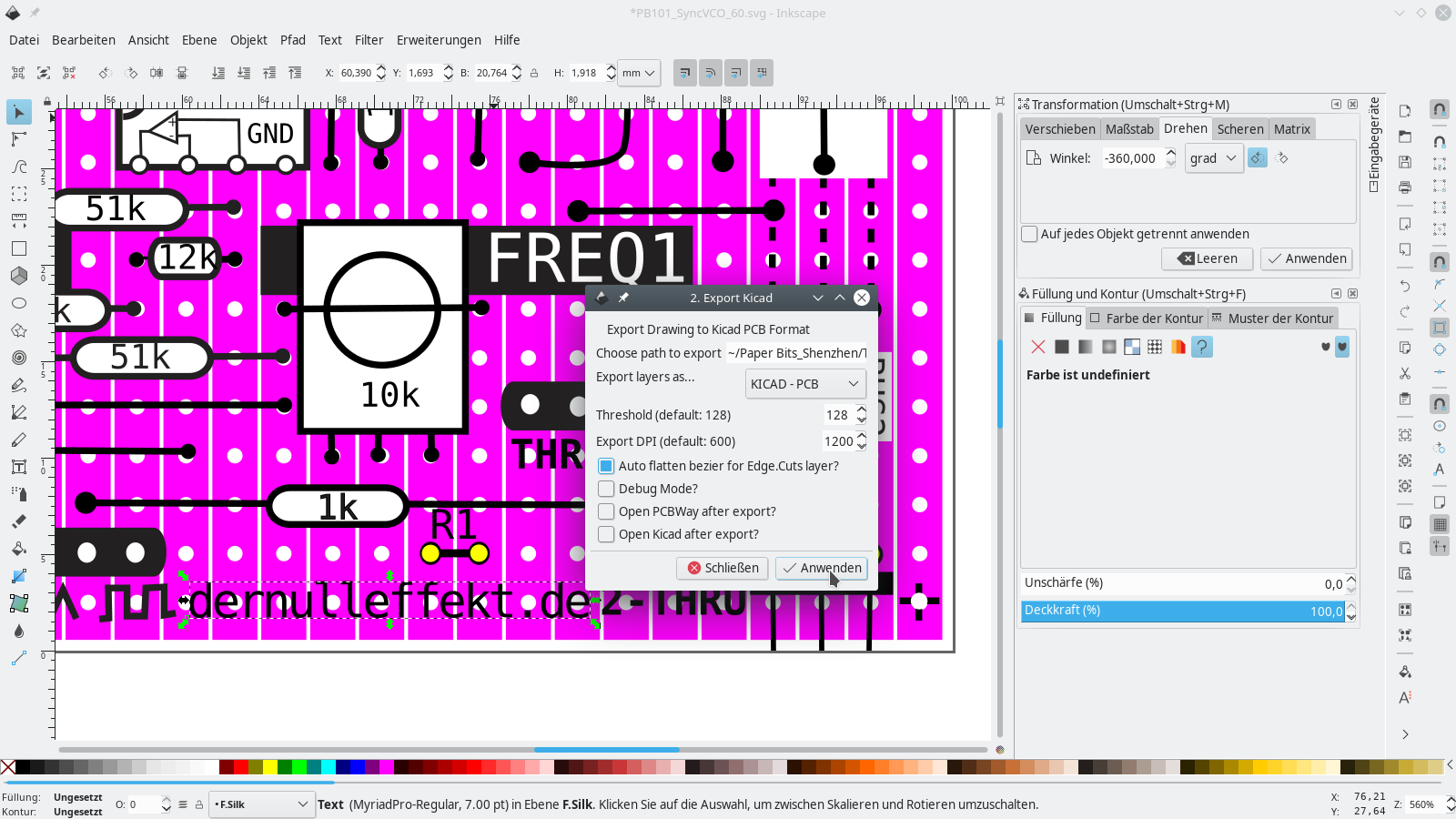
Task: Choose the calligraphy tool
Action: 18,440
